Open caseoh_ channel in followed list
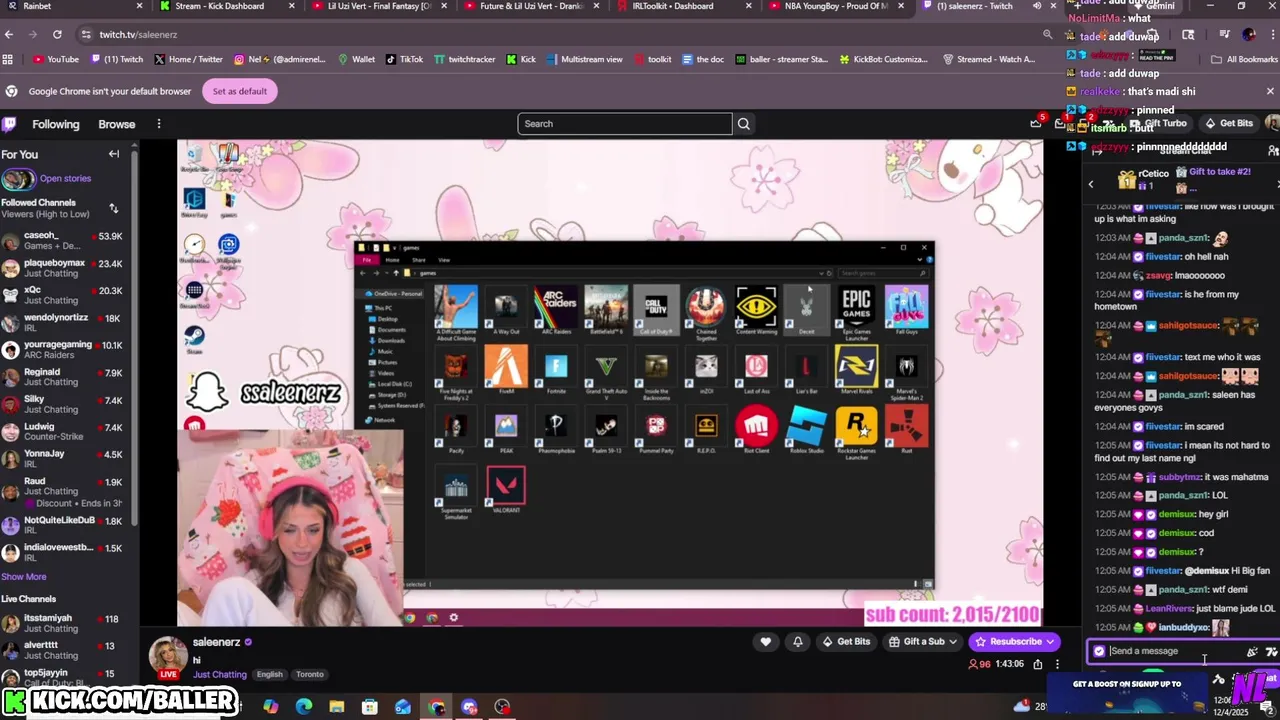This screenshot has height=720, width=1280. click(62, 241)
